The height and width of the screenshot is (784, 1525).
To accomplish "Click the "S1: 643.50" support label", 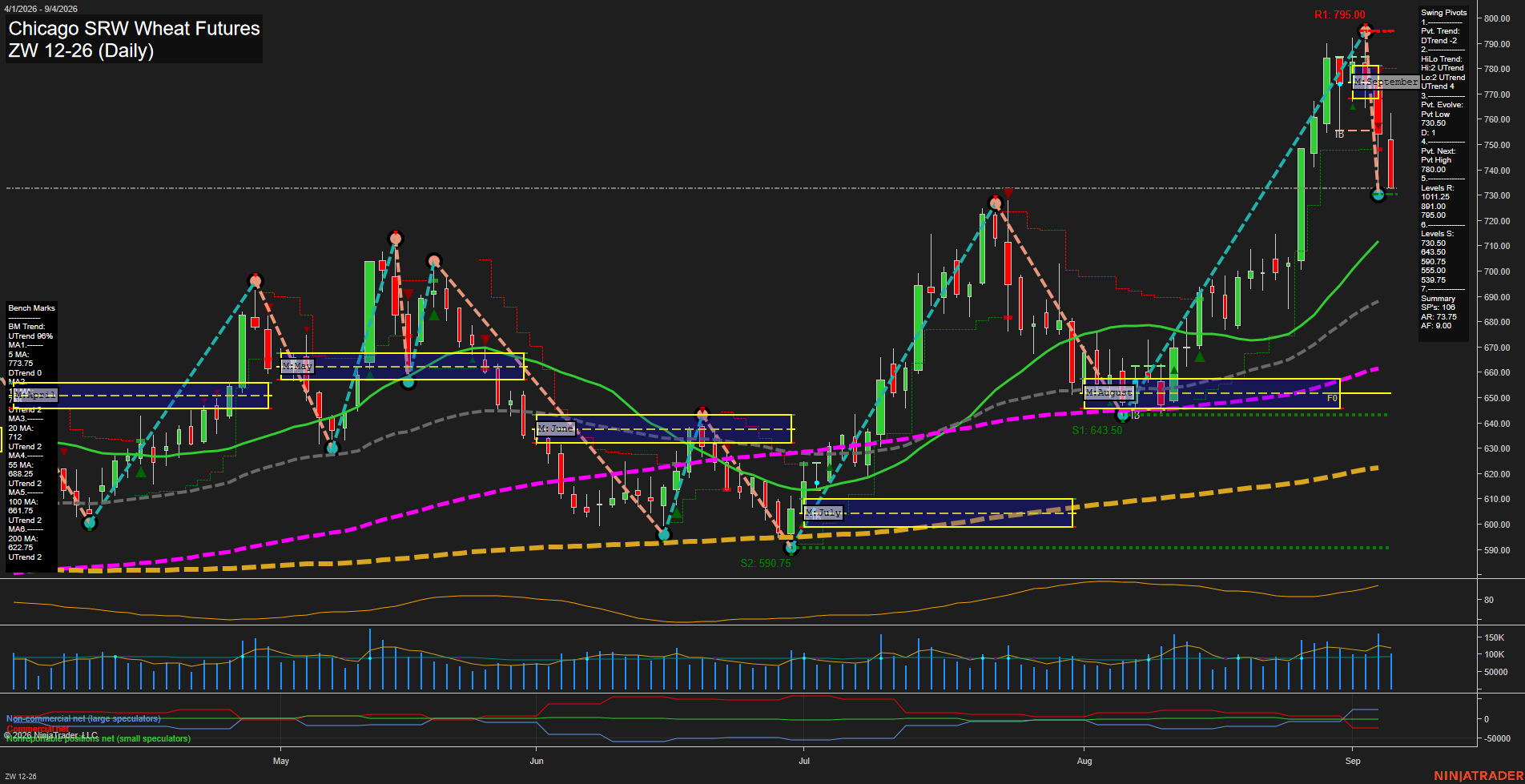I will pyautogui.click(x=1096, y=430).
